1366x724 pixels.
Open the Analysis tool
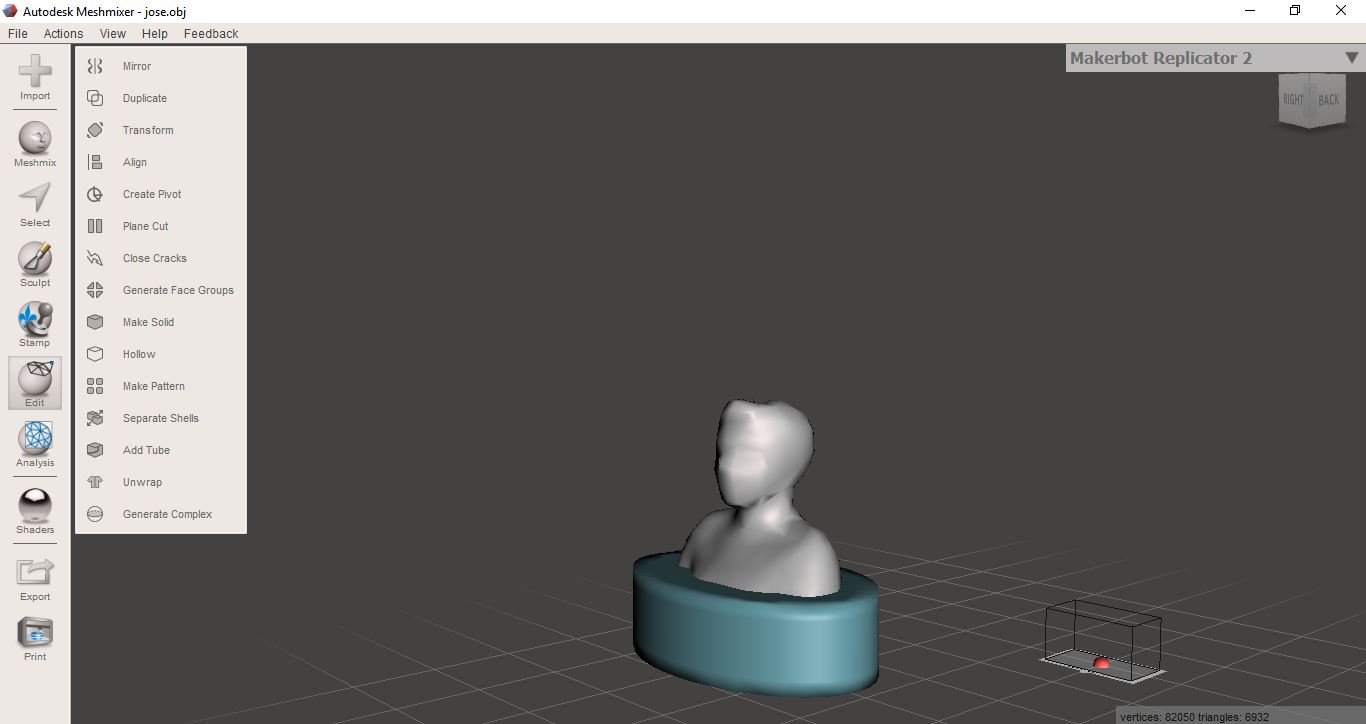tap(35, 444)
